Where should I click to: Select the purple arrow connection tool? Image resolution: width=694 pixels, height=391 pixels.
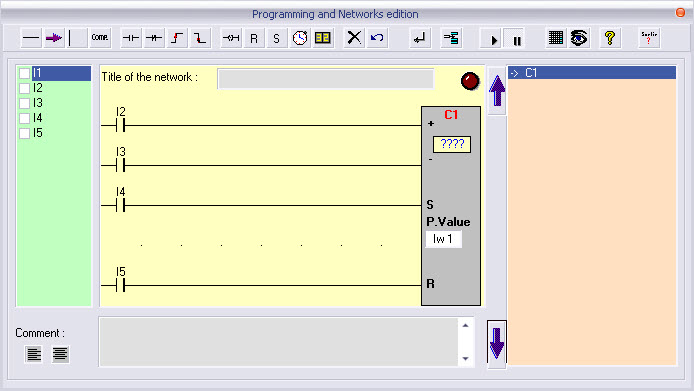point(54,38)
